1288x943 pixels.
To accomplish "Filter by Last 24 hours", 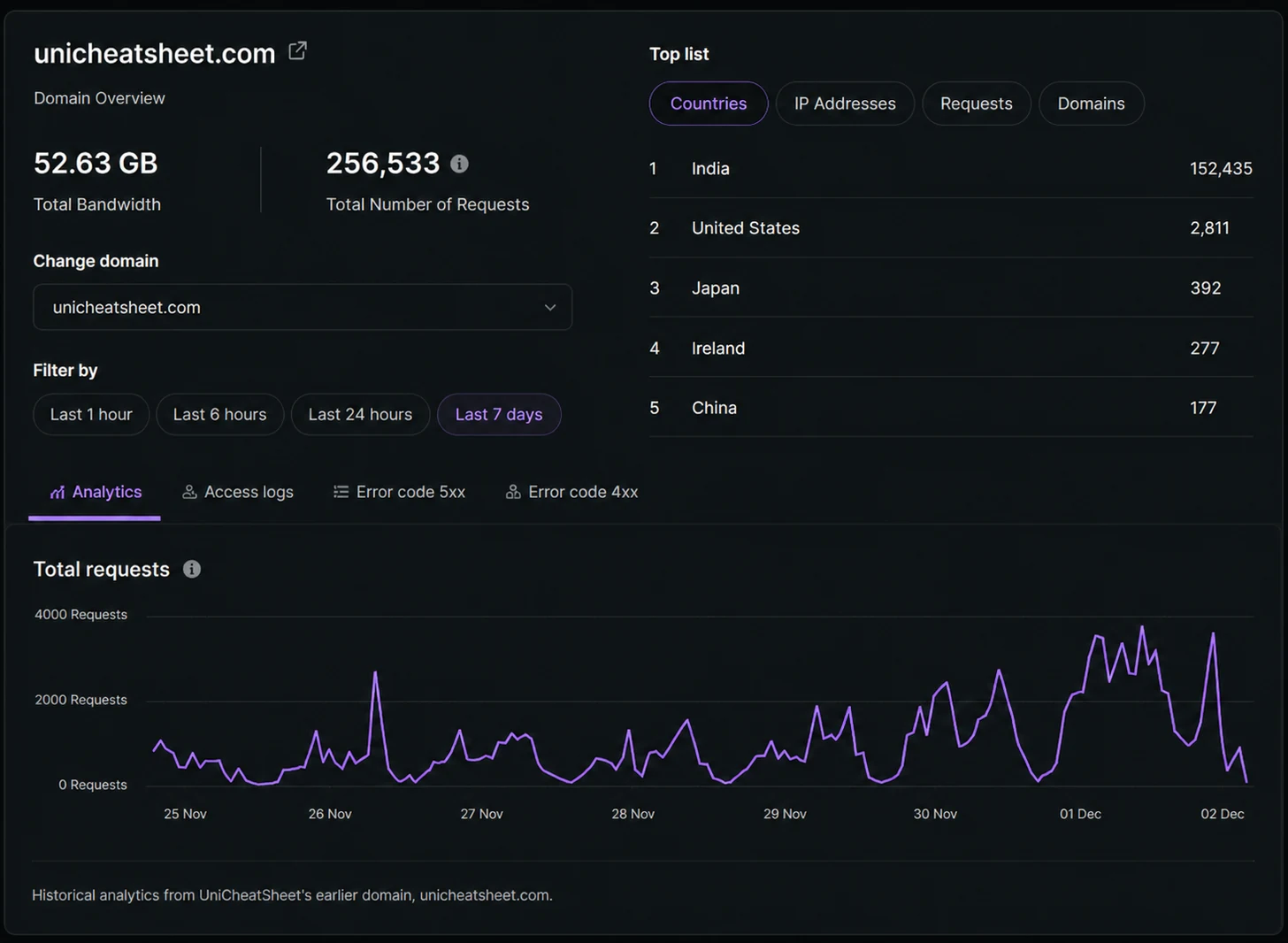I will pos(360,414).
